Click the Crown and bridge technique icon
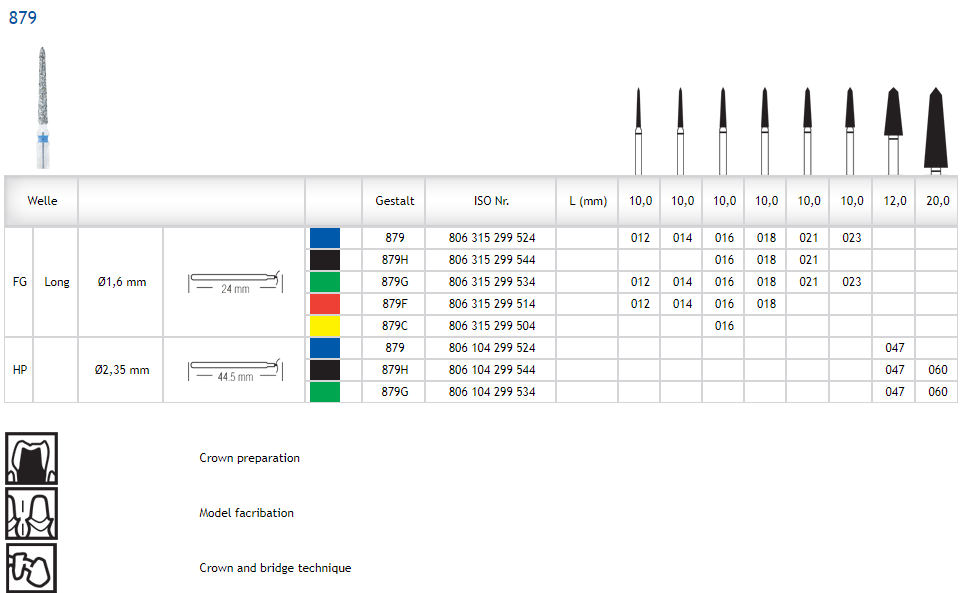960x593 pixels. coord(31,568)
